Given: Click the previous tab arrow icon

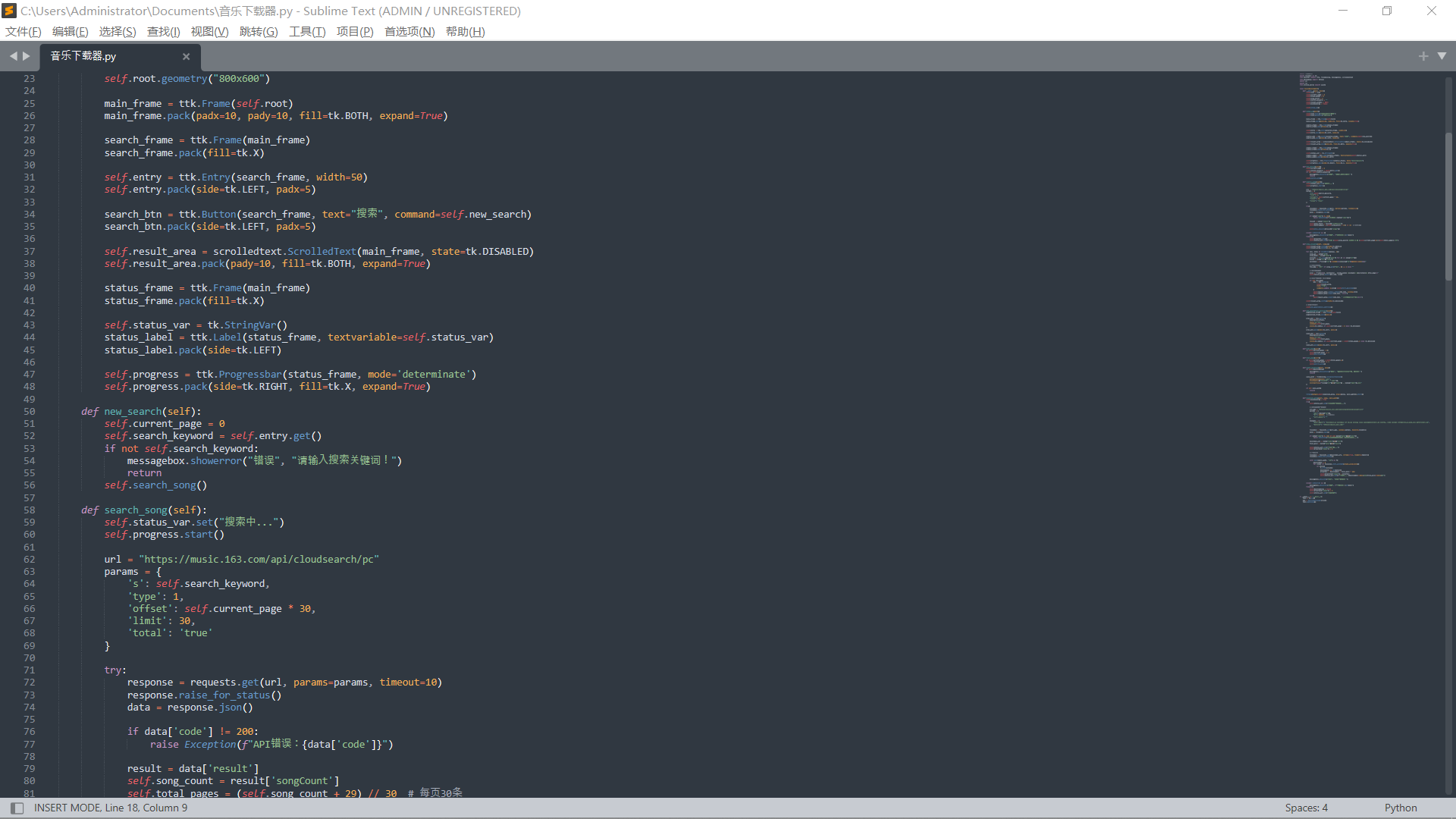Looking at the screenshot, I should coord(13,56).
